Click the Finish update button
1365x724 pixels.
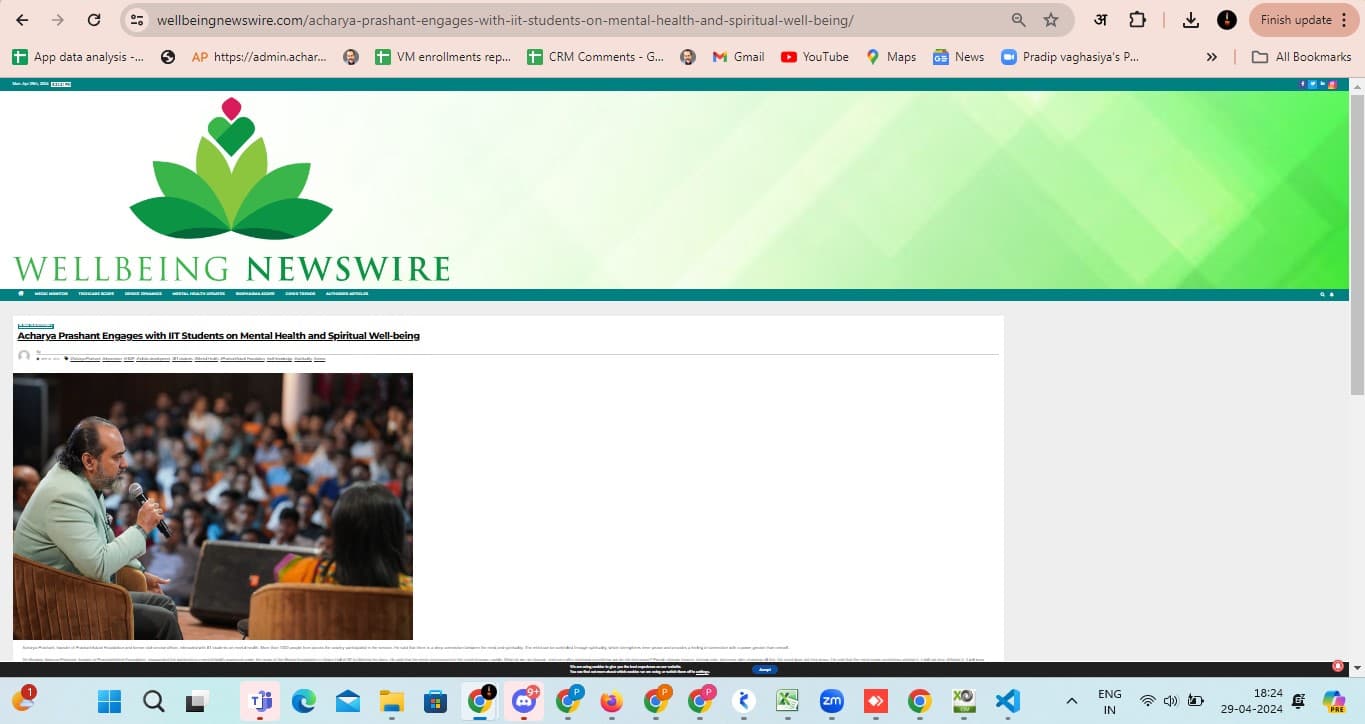point(1302,20)
